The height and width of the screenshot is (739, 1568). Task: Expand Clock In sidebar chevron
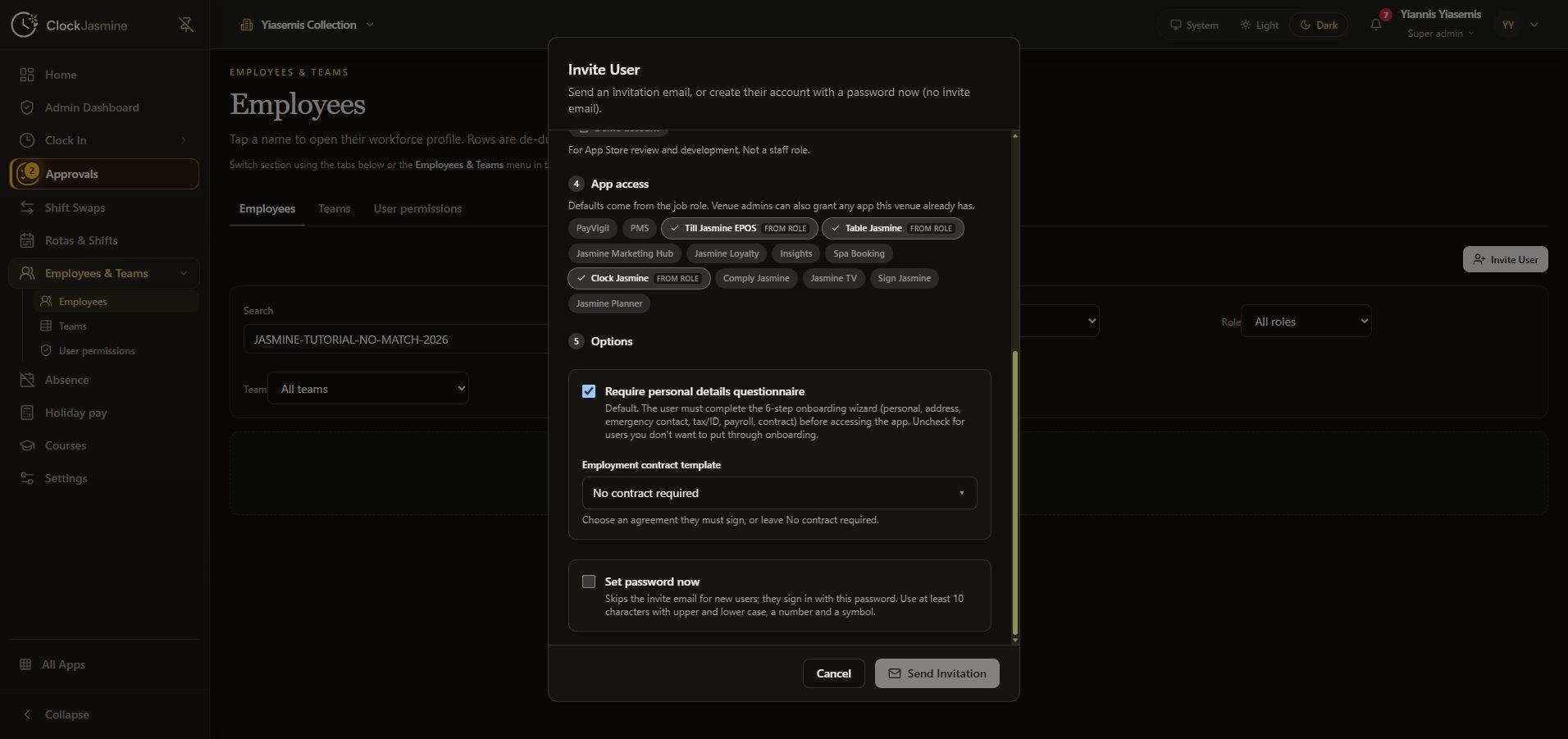coord(183,140)
